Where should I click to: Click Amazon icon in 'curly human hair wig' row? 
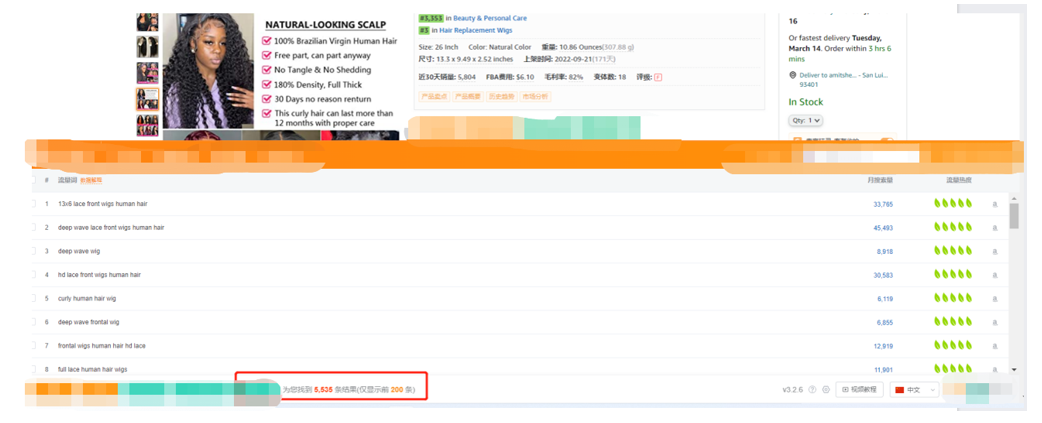coord(995,299)
